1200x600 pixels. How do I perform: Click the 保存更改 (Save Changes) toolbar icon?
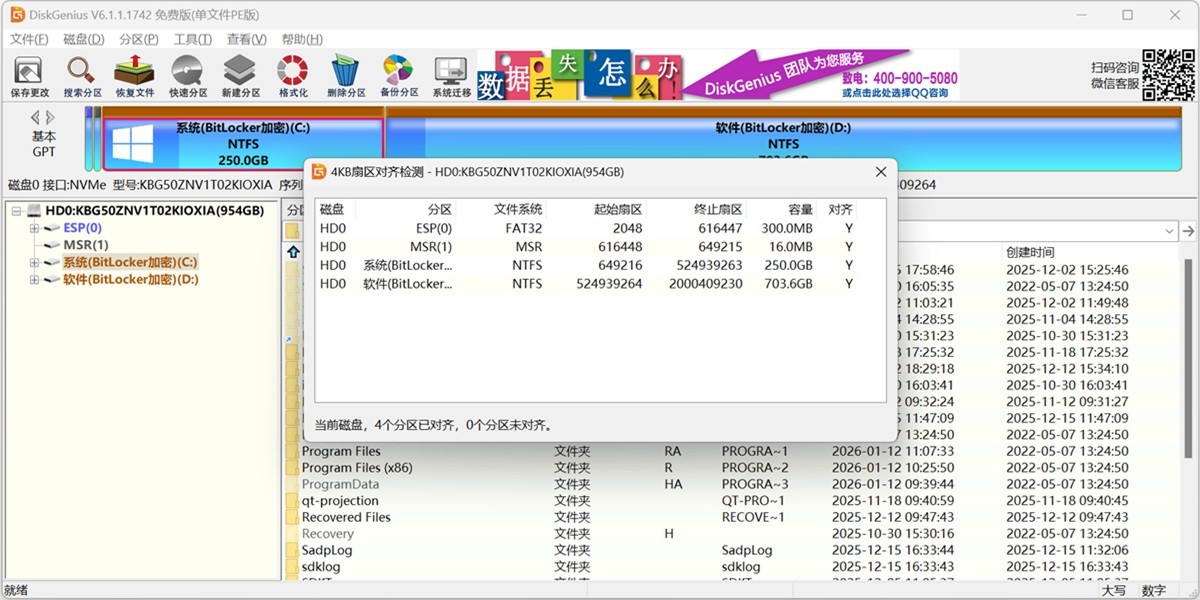click(28, 76)
